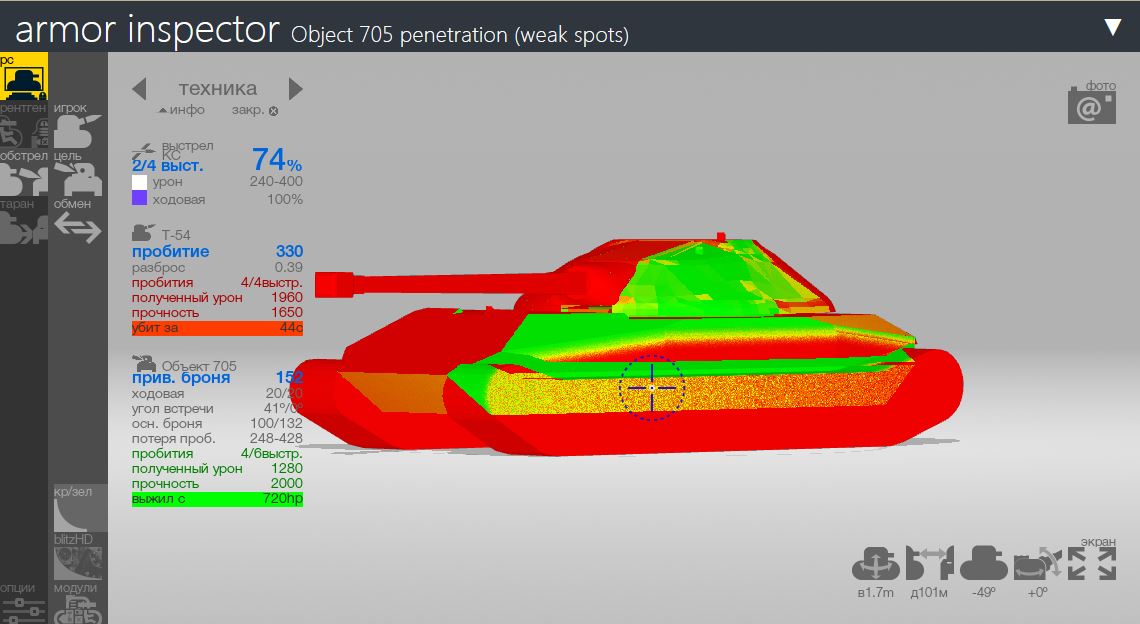Go to previous техника vehicle with left arrow

[140, 89]
